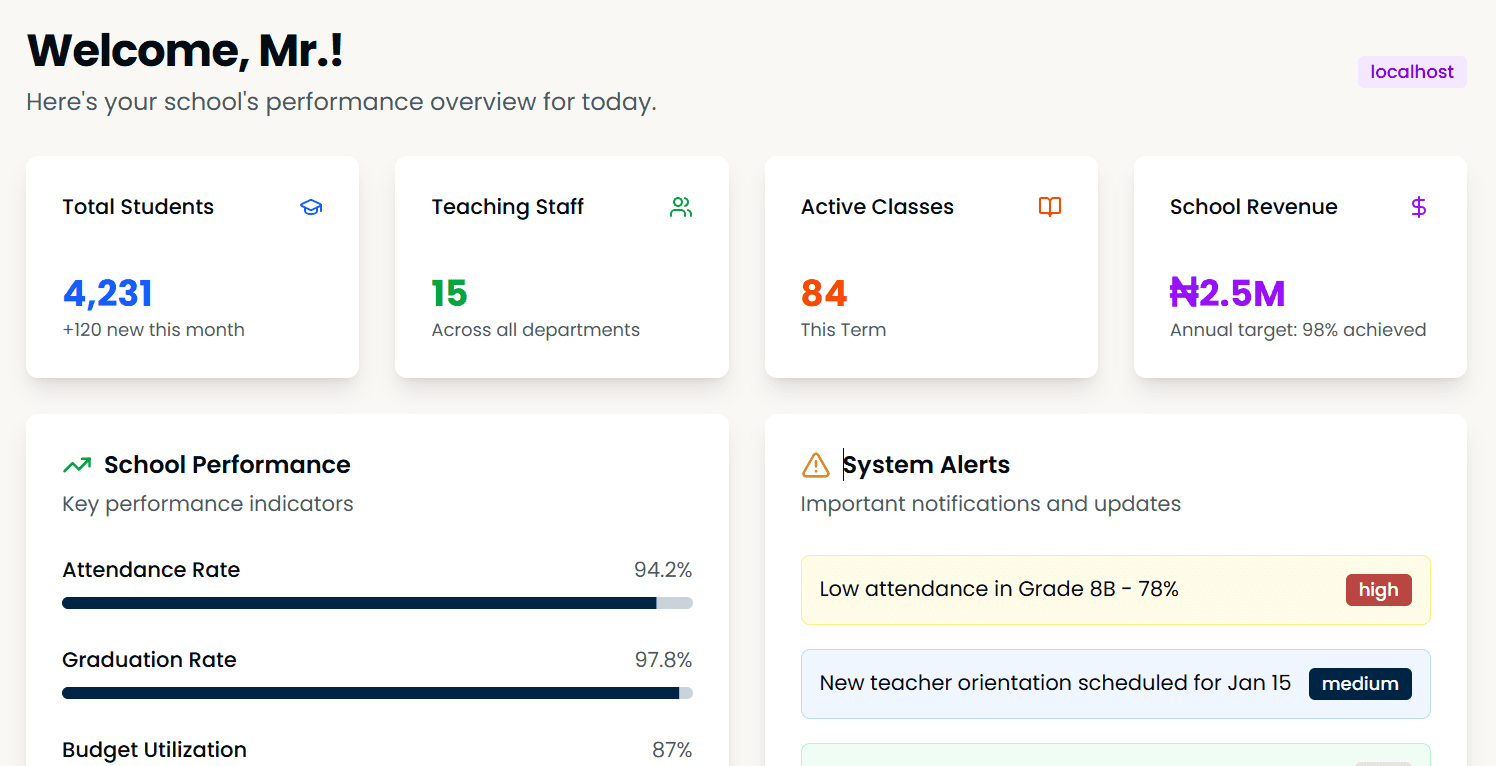The image size is (1496, 766).
Task: Click the Graduation Rate progress bar
Action: [377, 693]
